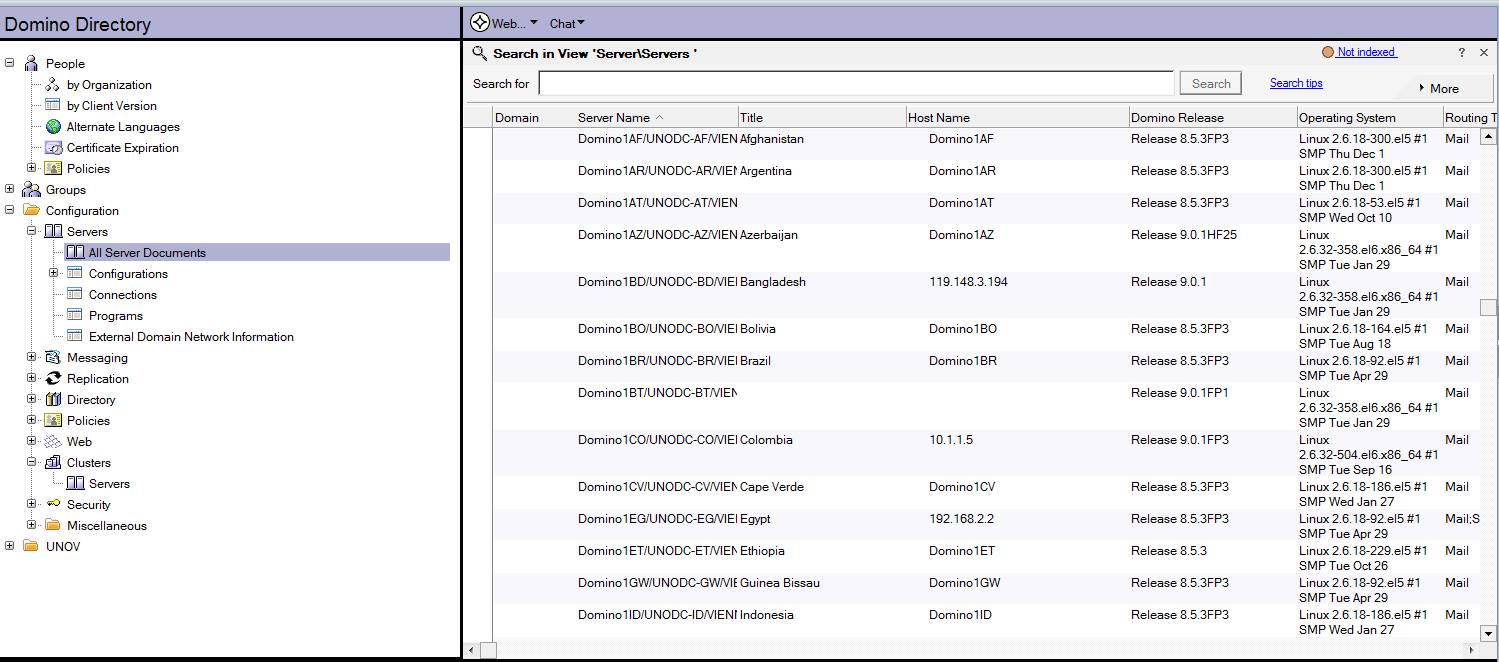The image size is (1499, 662).
Task: Click the Web icon in the tree
Action: pos(53,442)
